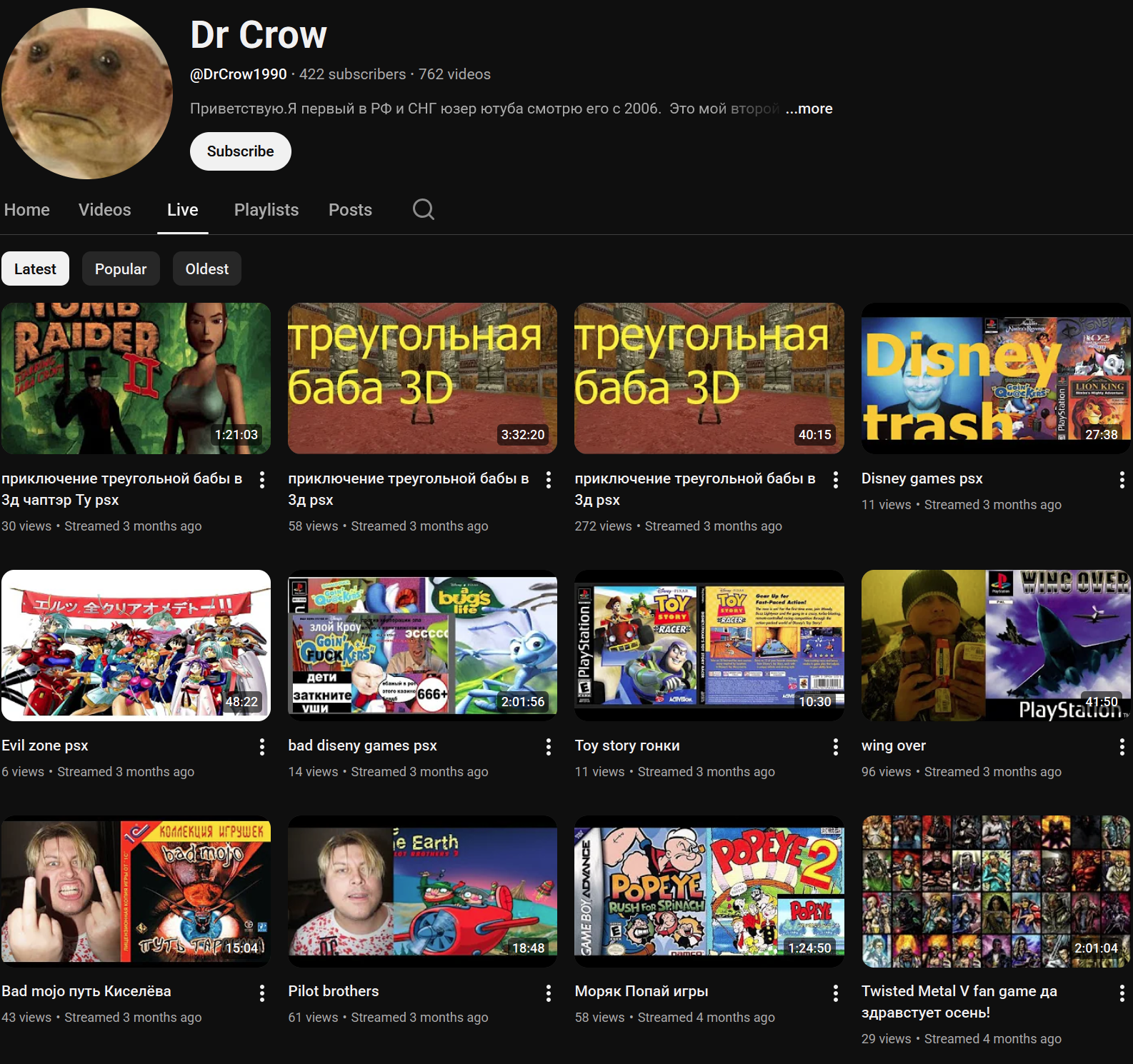Click the Dr Crow channel avatar
The image size is (1133, 1064).
(x=87, y=94)
